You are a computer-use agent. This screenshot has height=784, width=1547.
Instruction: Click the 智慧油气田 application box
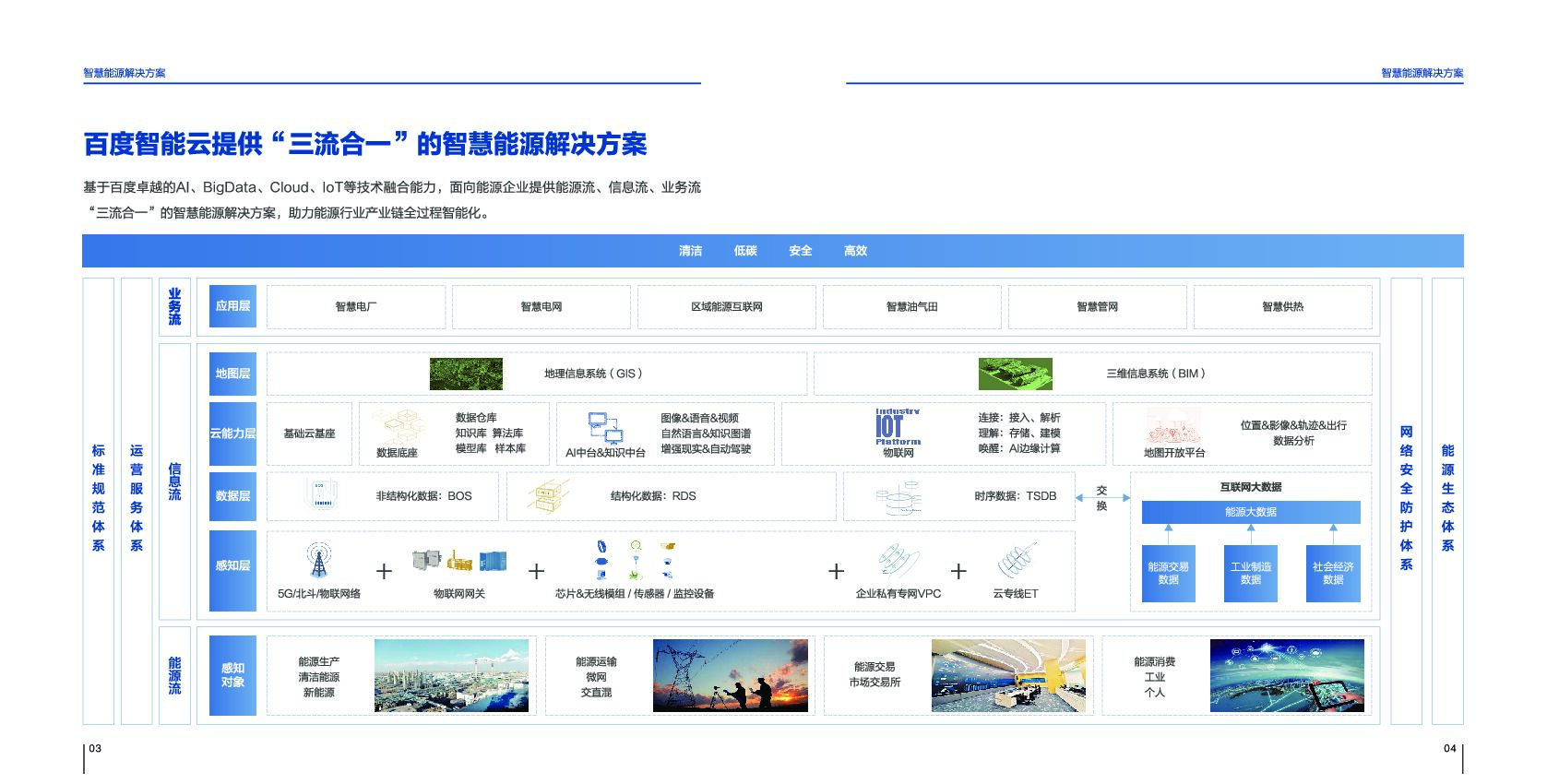pos(912,307)
